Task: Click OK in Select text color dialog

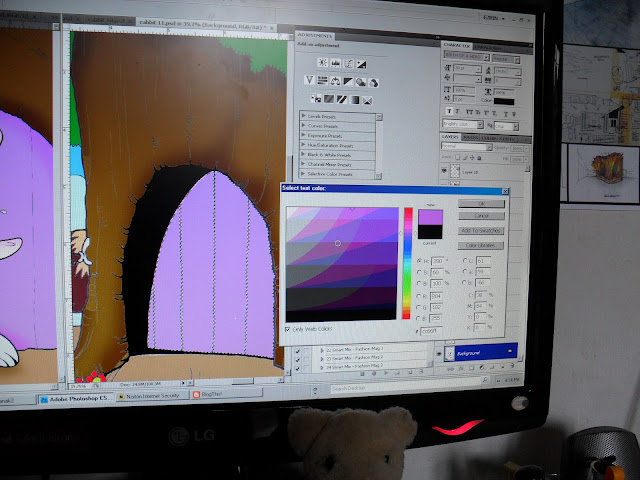Action: [482, 204]
